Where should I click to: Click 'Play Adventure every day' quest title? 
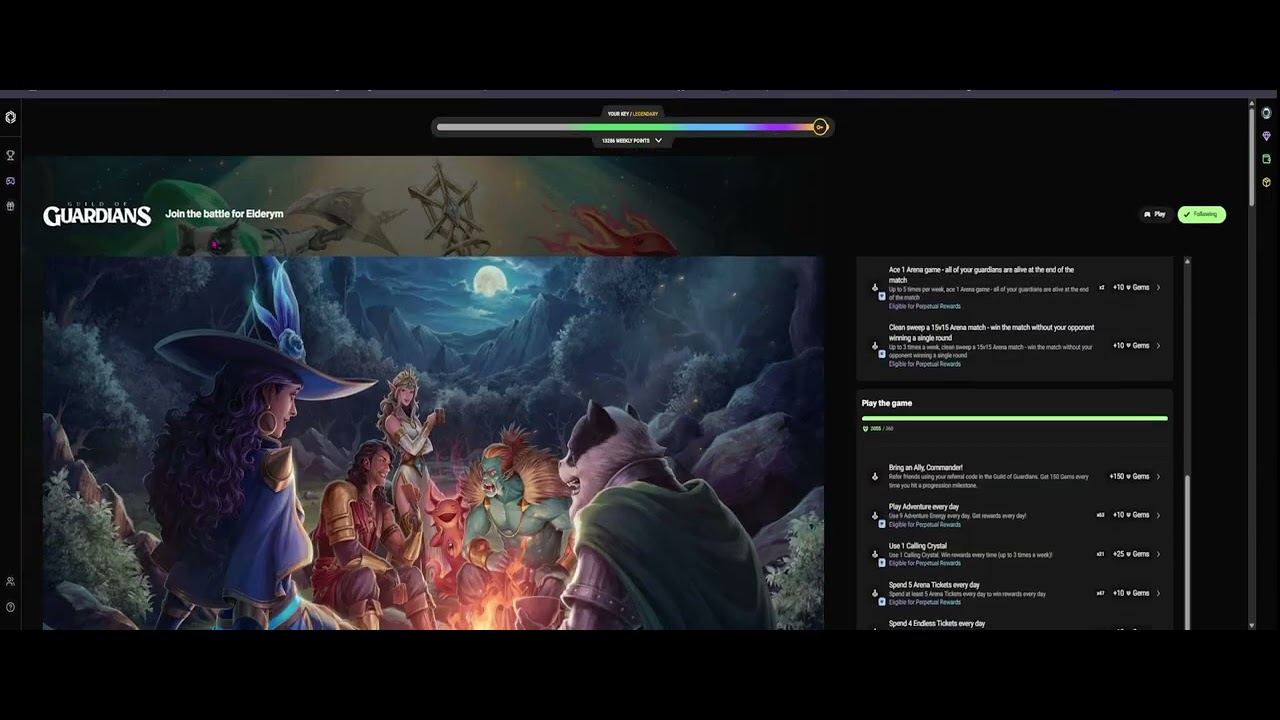[x=924, y=507]
